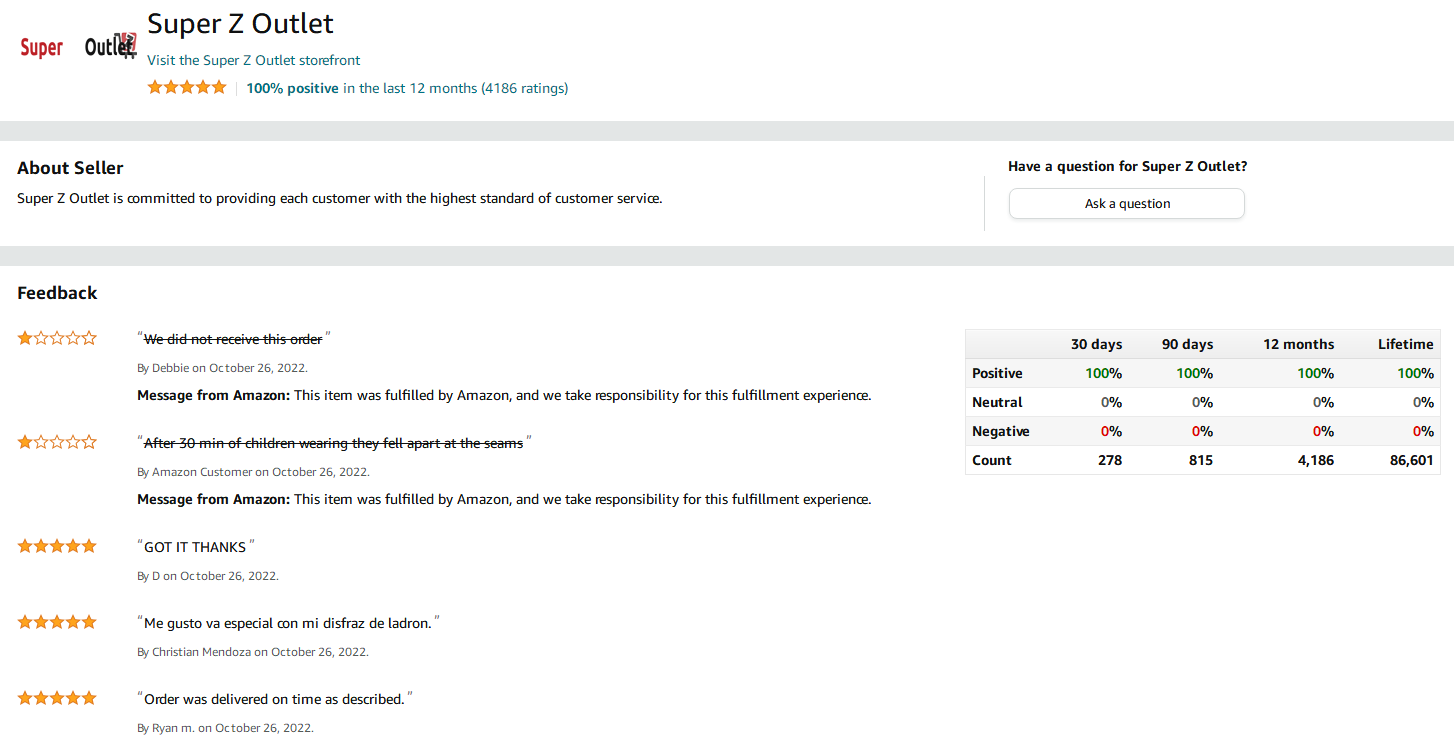Click the About Seller heading

point(70,168)
